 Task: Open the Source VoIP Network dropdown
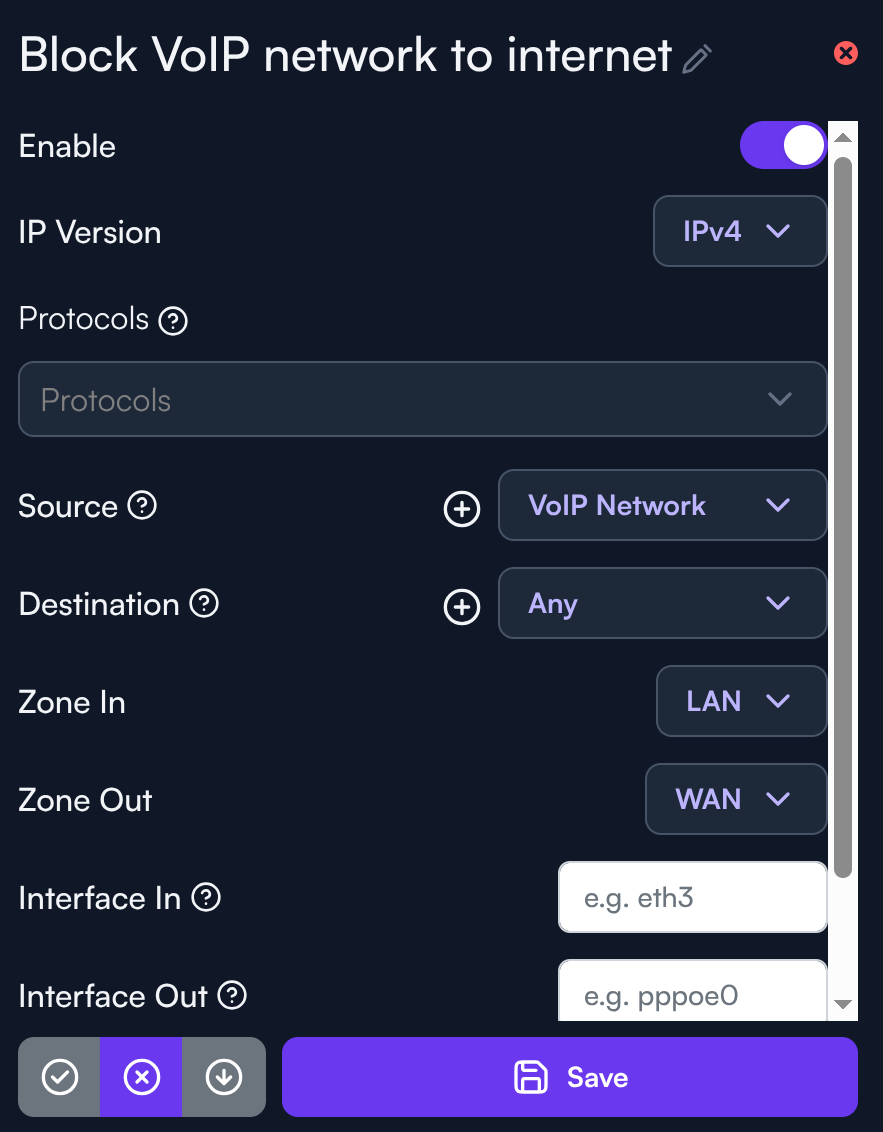click(x=662, y=506)
